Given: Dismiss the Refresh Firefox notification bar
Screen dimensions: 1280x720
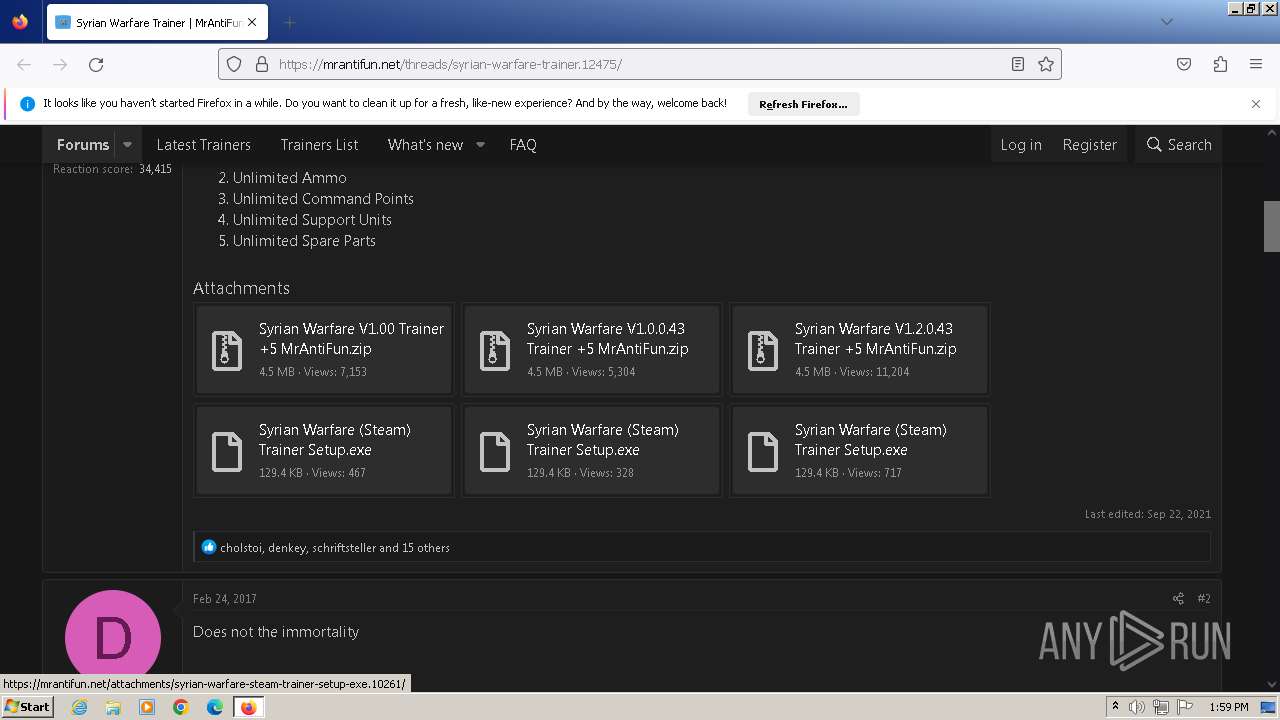Looking at the screenshot, I should [1256, 104].
